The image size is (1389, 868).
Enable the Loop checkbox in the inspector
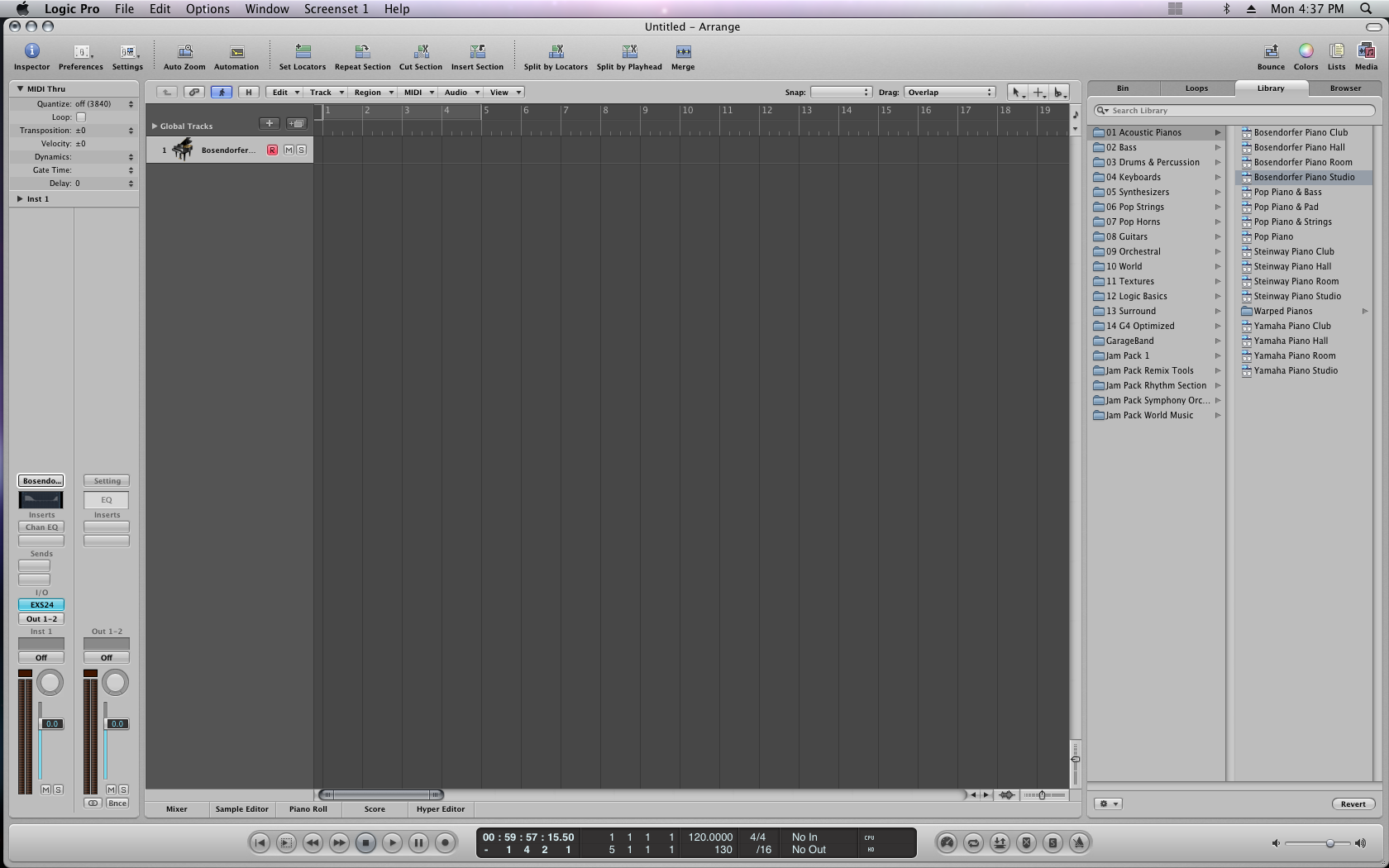coord(81,117)
